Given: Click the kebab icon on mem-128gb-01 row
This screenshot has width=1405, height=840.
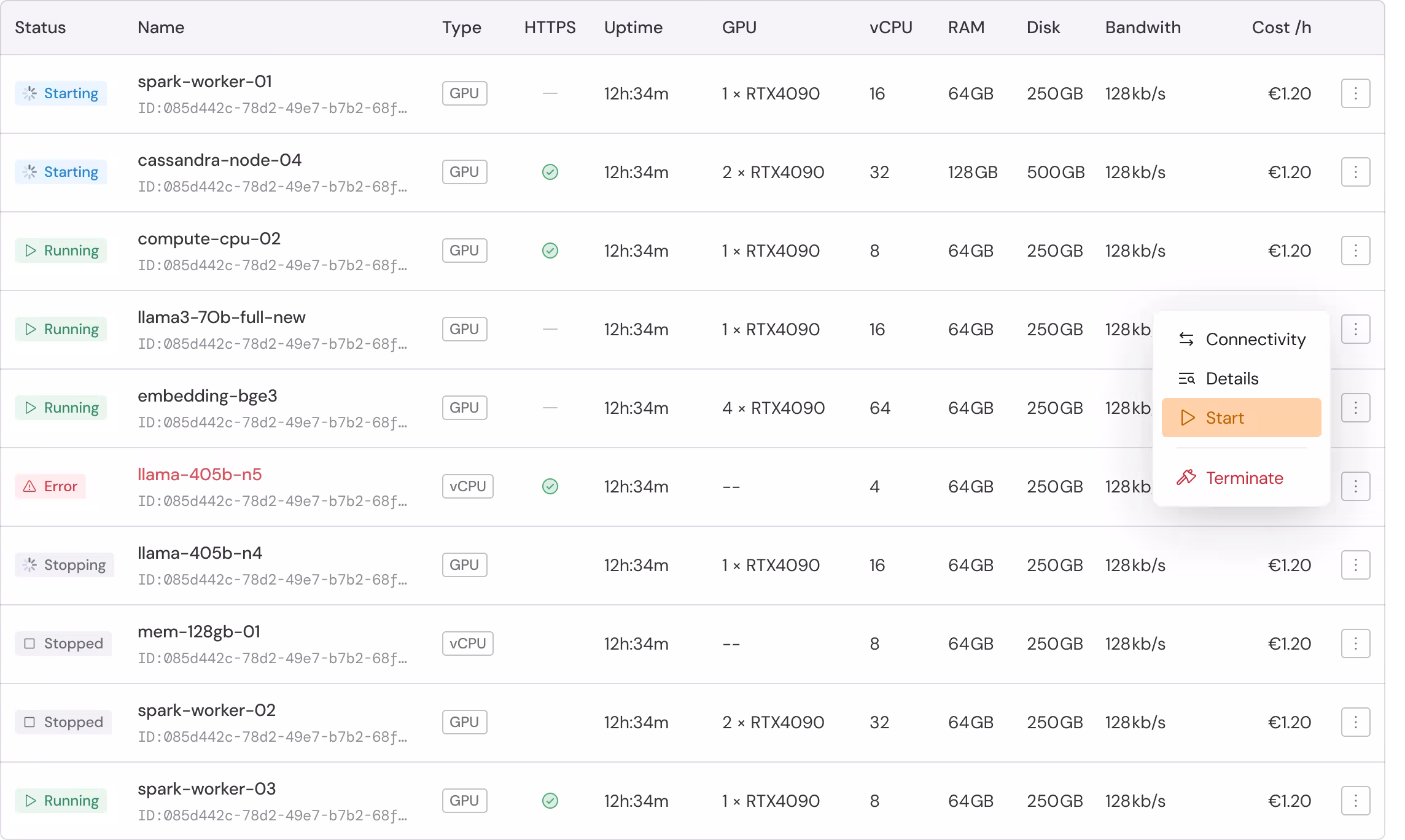Looking at the screenshot, I should coord(1355,644).
